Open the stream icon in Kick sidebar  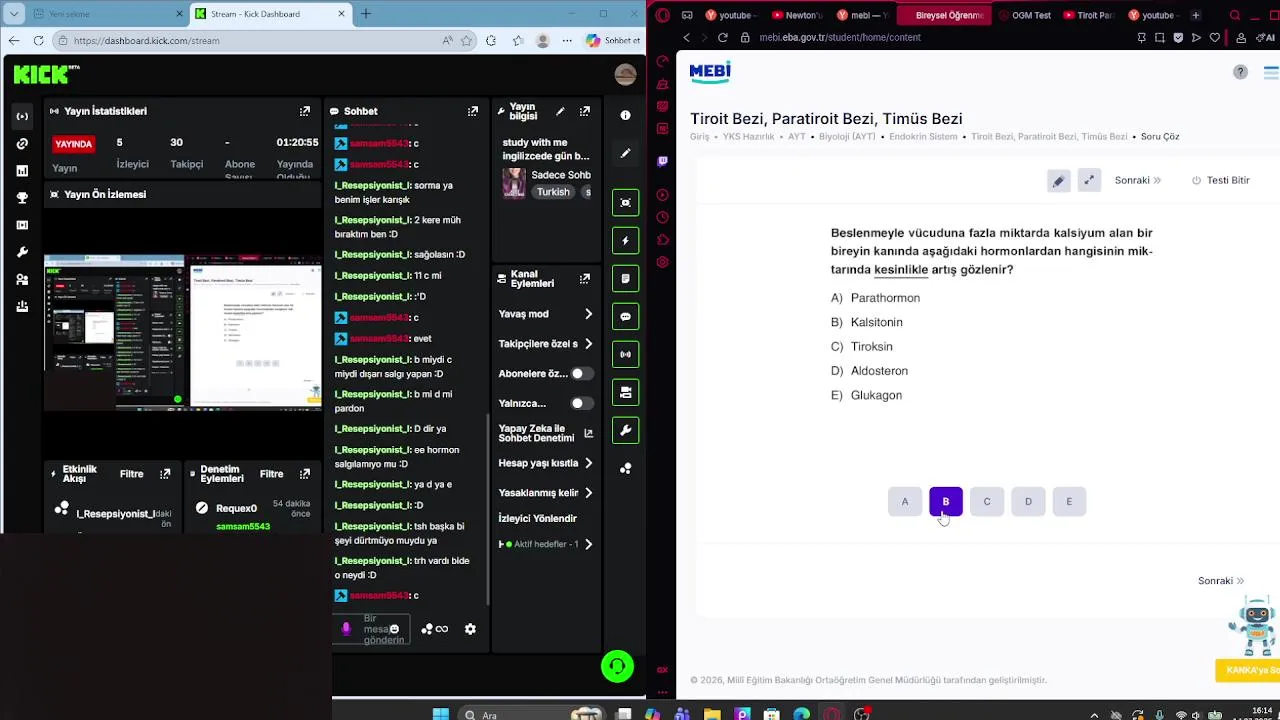(x=22, y=116)
